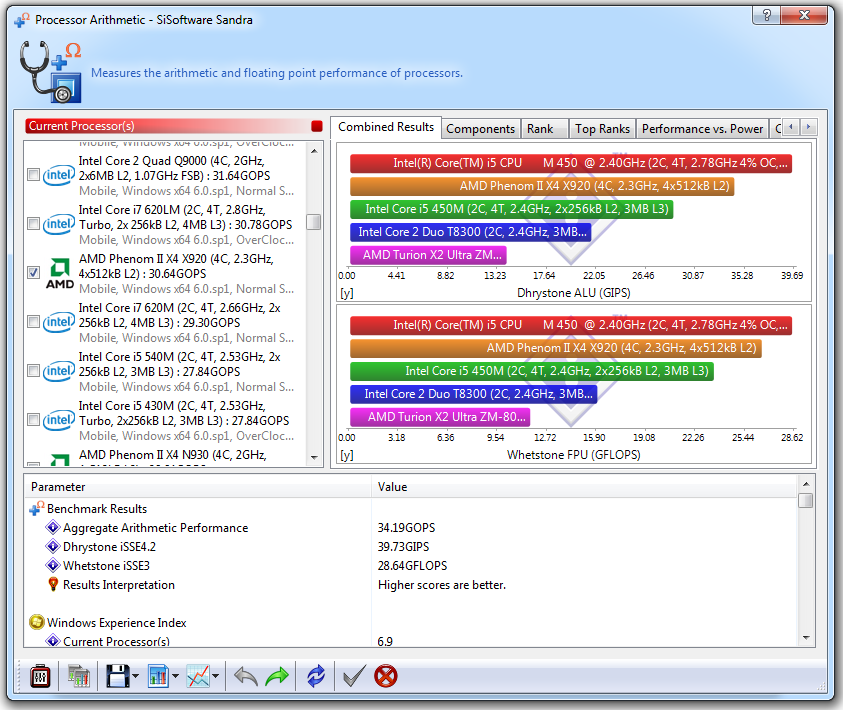This screenshot has width=843, height=710.
Task: Click the bar chart report icon
Action: [159, 676]
